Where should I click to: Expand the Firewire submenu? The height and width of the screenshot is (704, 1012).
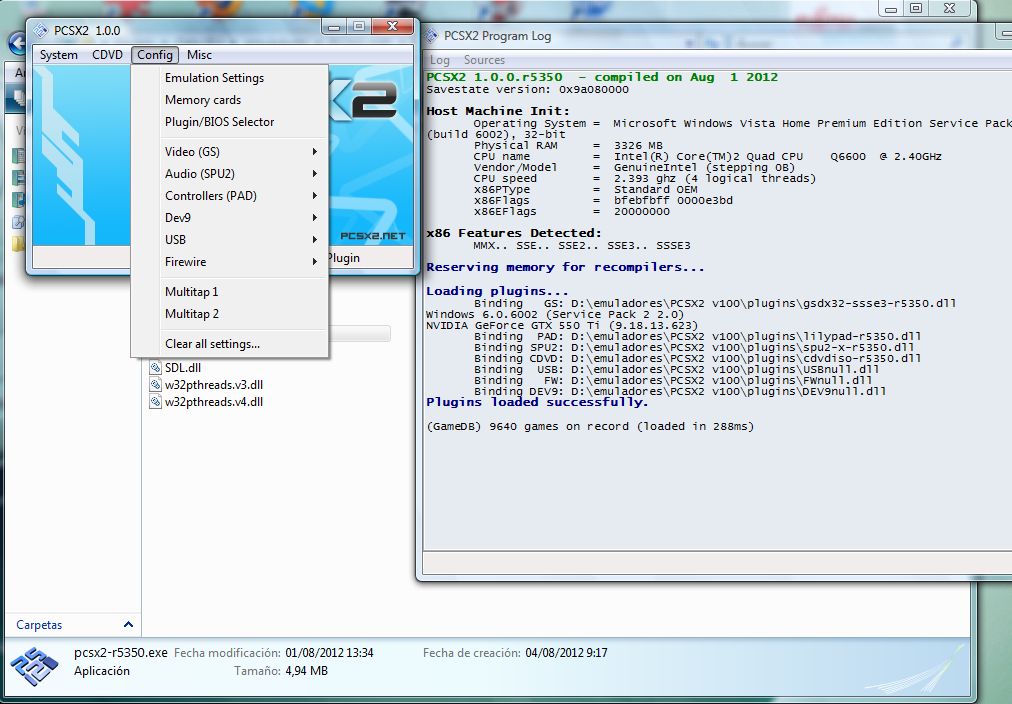(x=230, y=261)
